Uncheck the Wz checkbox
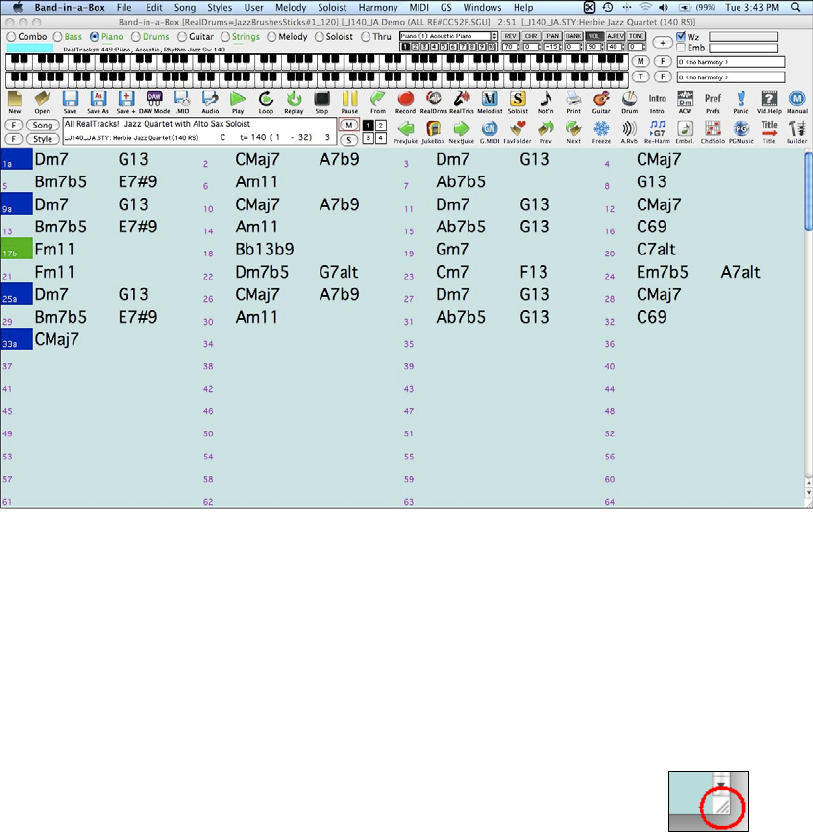813x832 pixels. [x=681, y=36]
